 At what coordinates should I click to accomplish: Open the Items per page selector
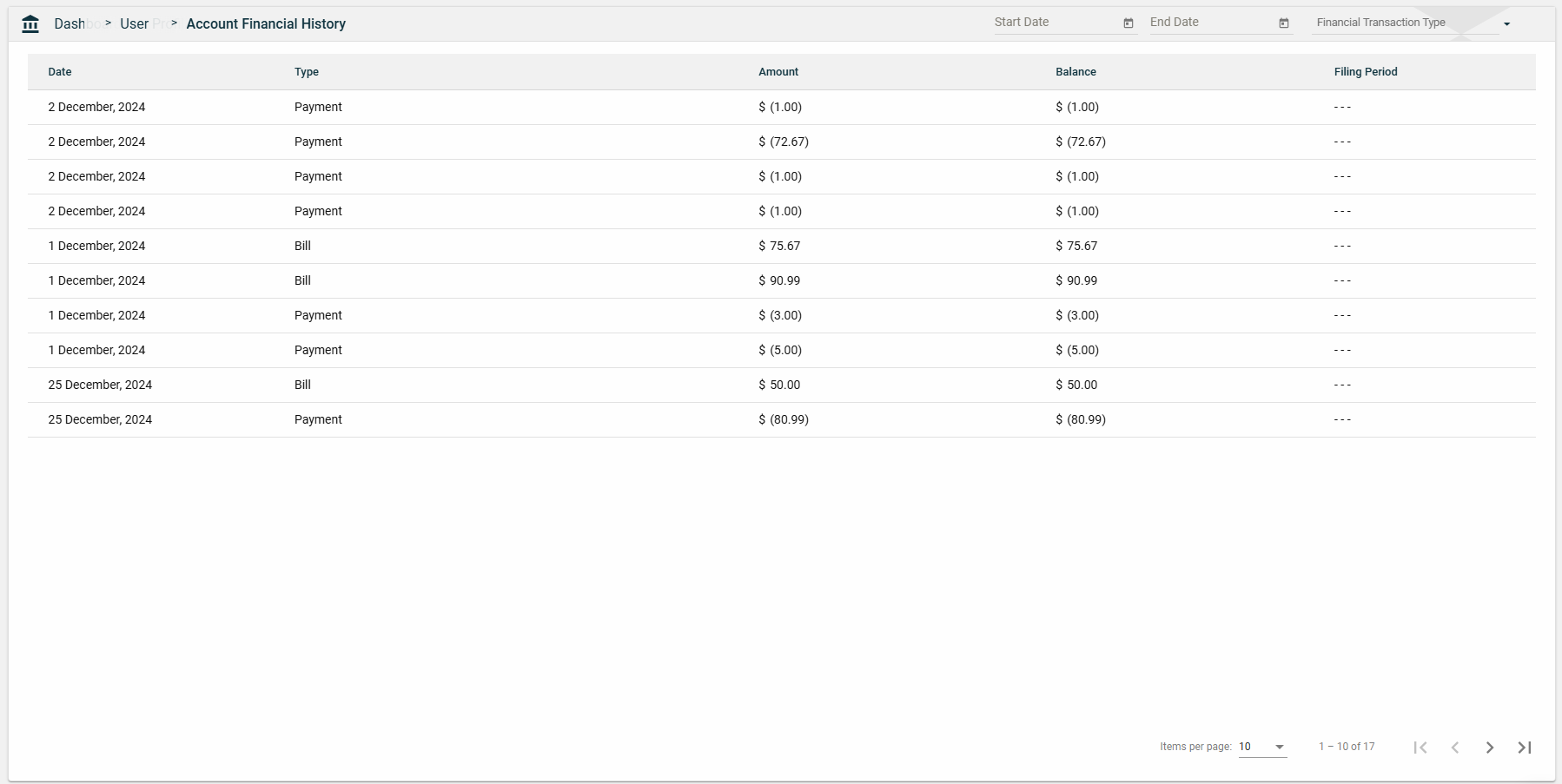1261,747
